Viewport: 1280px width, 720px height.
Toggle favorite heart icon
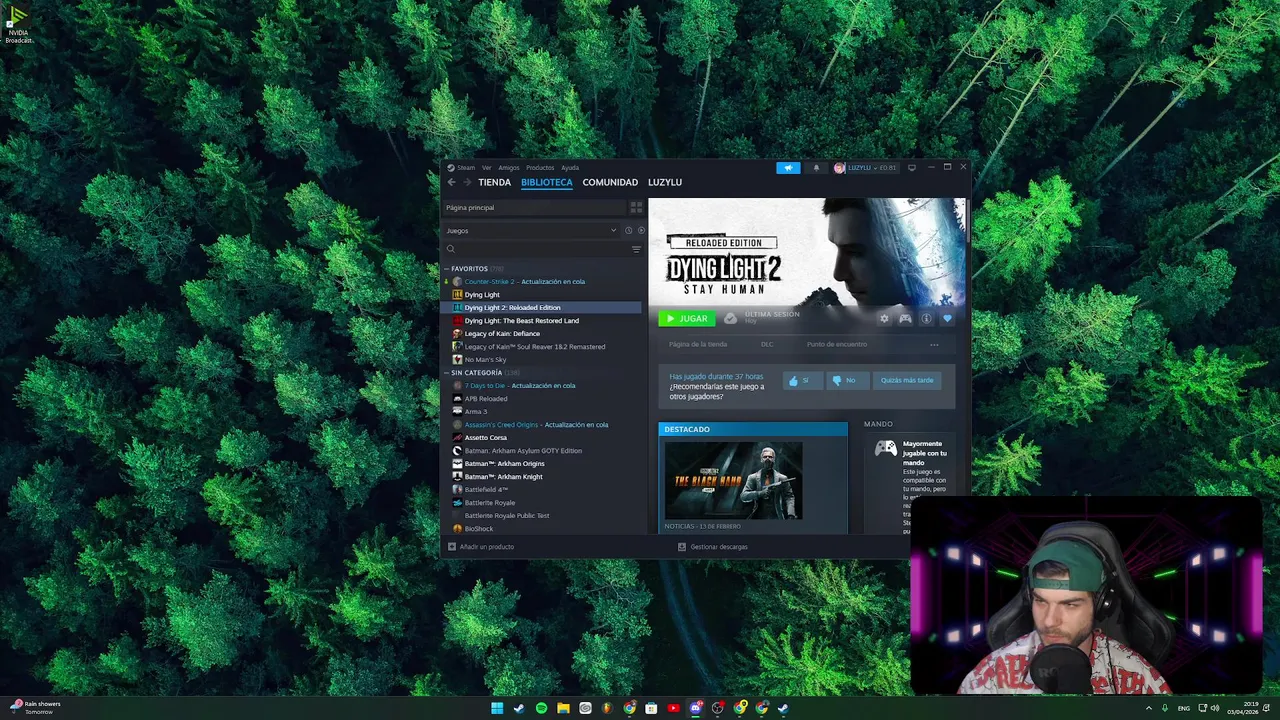tap(947, 319)
